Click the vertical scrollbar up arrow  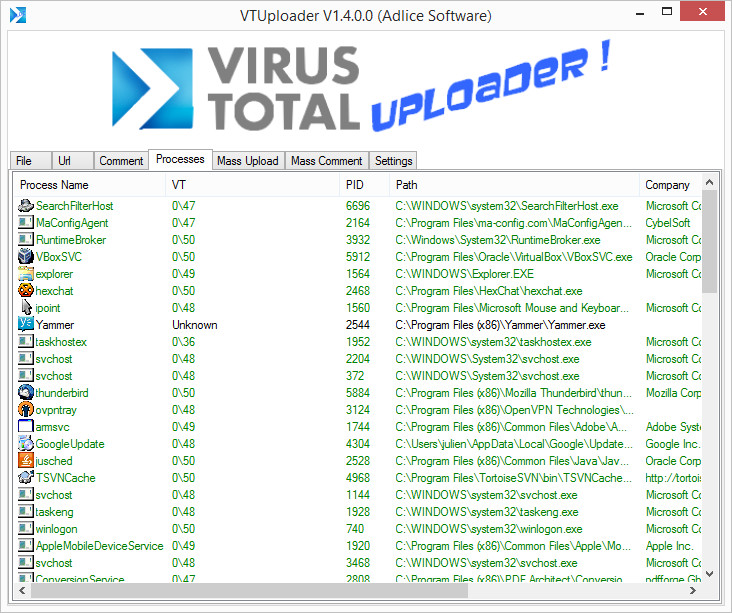710,183
